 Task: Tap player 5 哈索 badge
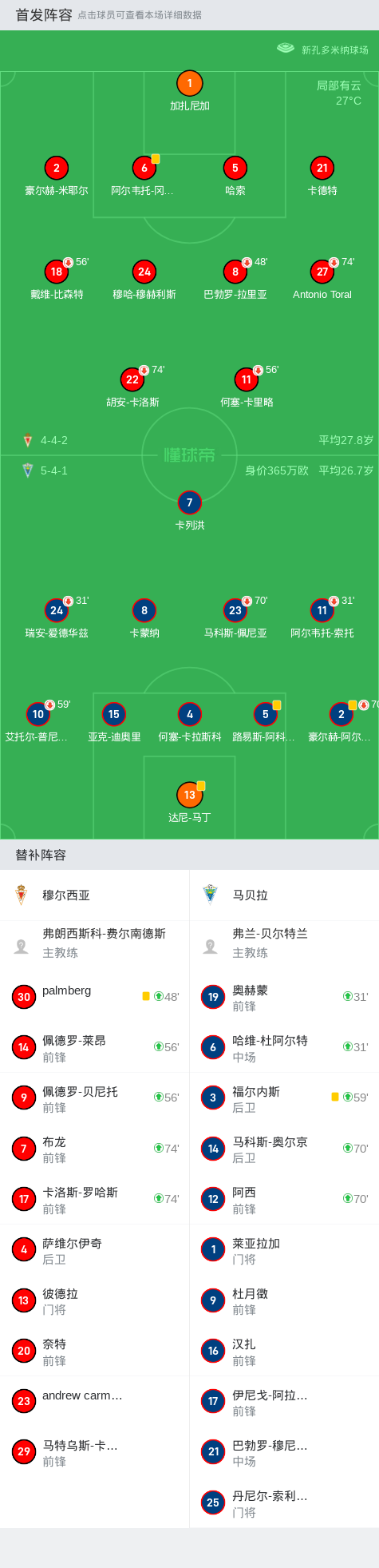[235, 168]
